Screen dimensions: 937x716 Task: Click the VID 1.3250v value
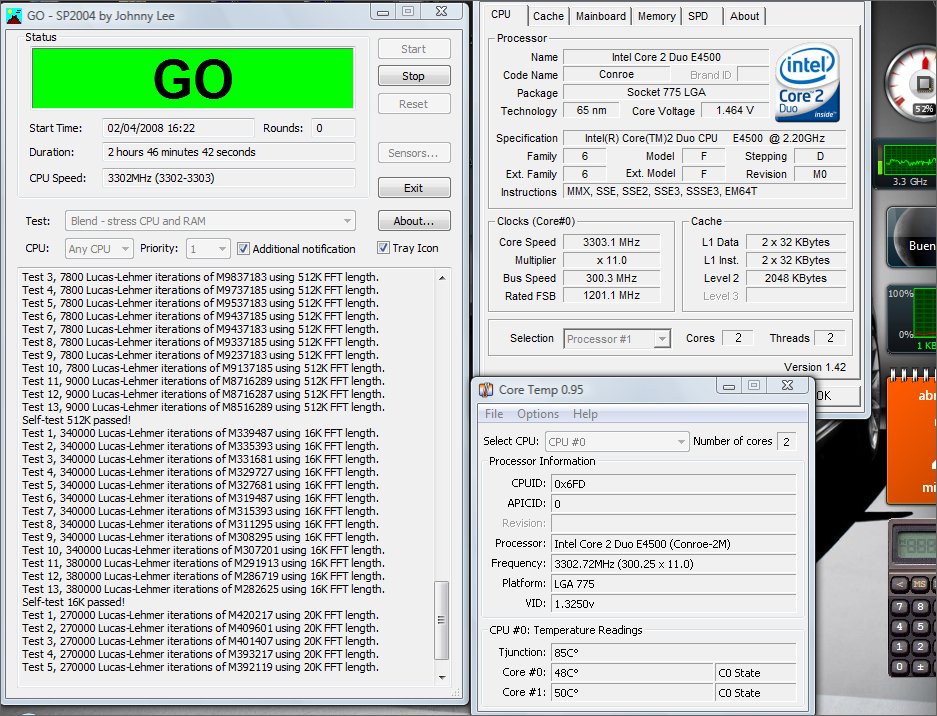(x=673, y=604)
